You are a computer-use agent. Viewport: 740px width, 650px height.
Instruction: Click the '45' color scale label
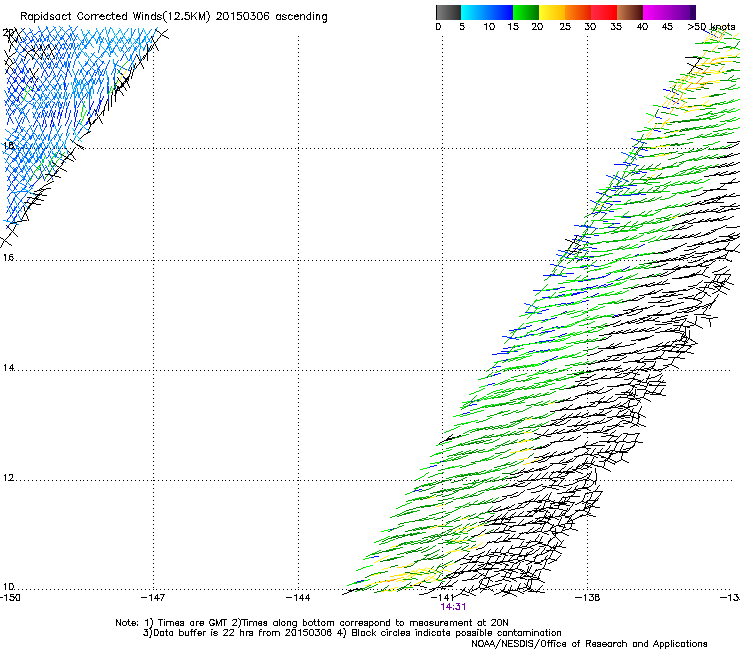667,27
